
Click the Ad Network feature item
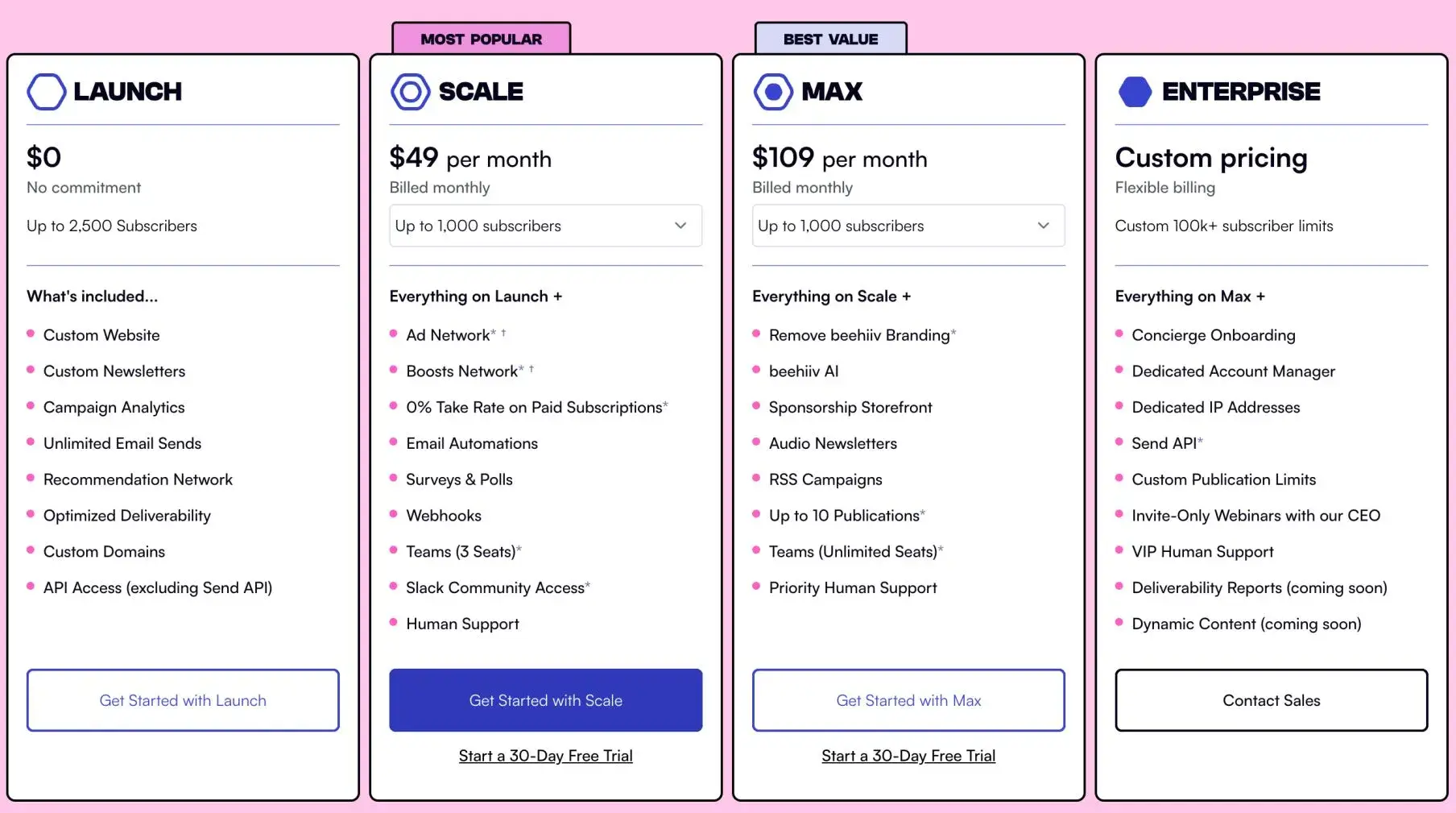(x=448, y=335)
